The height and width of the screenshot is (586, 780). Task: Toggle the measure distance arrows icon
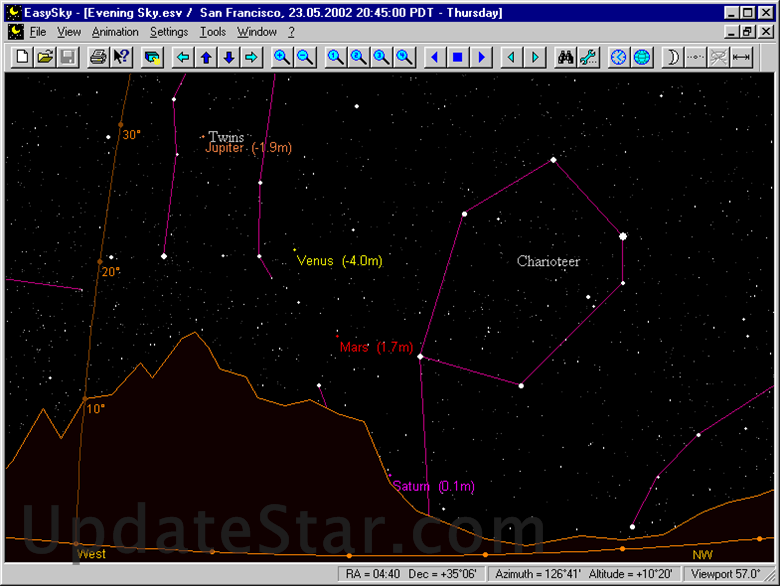(x=742, y=58)
